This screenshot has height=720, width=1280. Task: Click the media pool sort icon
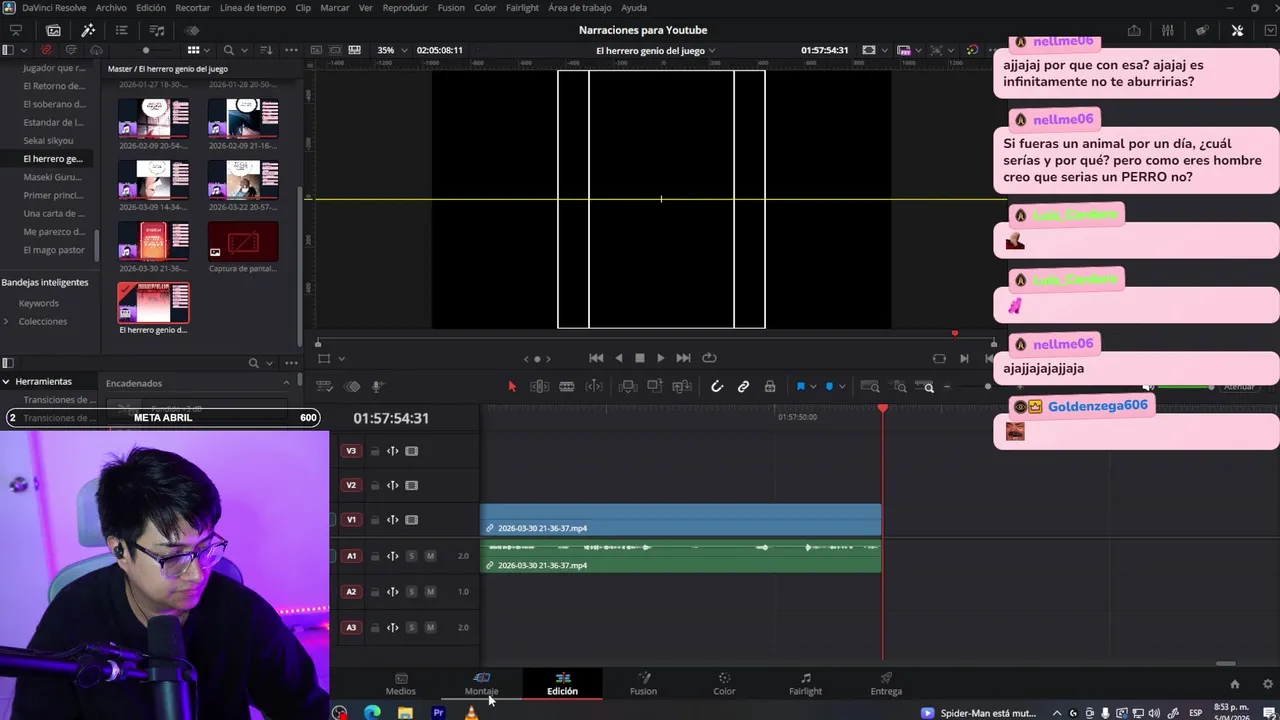[x=266, y=50]
